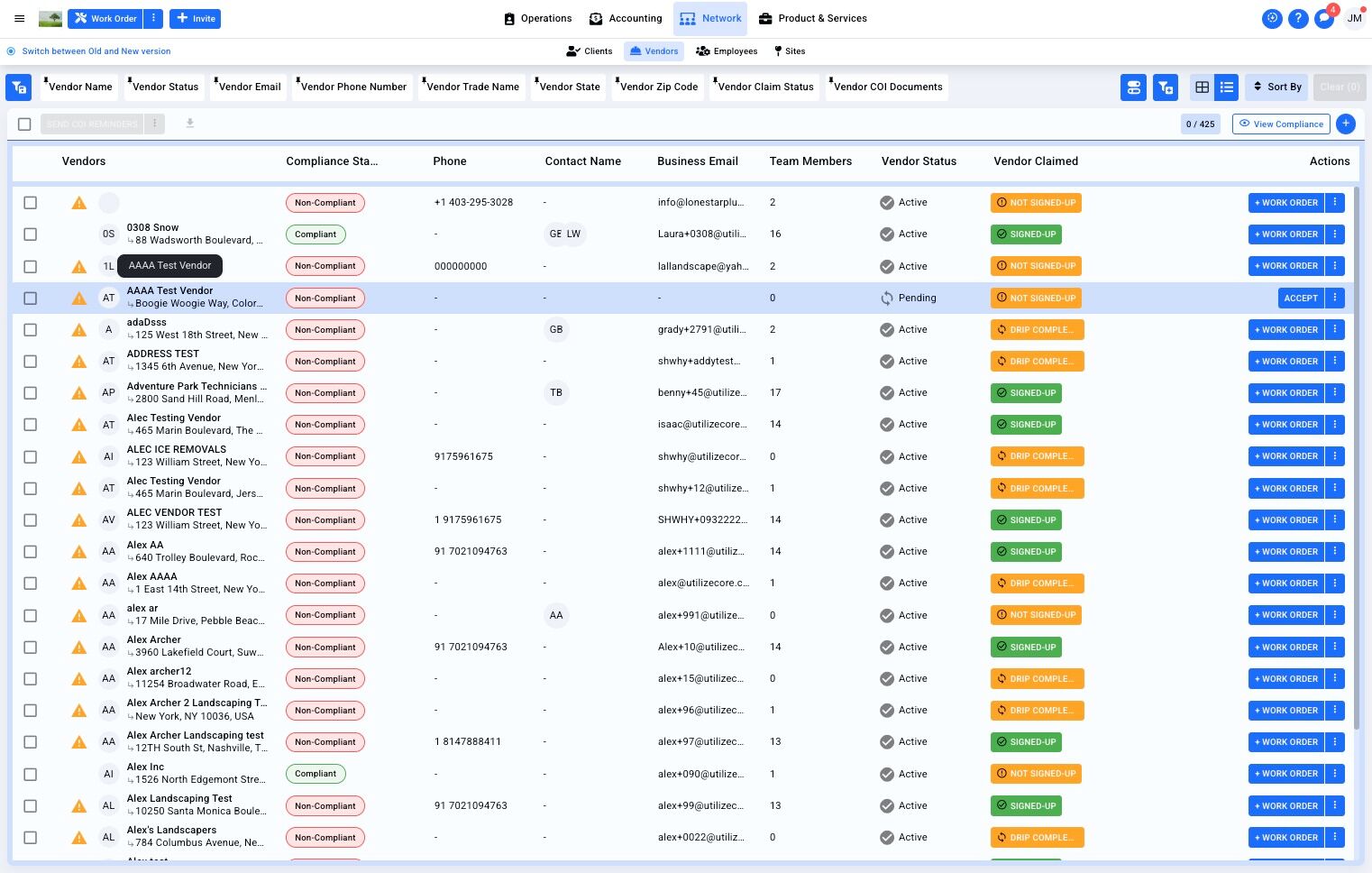The height and width of the screenshot is (873, 1372).
Task: Open the hamburger navigation menu
Action: tap(19, 18)
